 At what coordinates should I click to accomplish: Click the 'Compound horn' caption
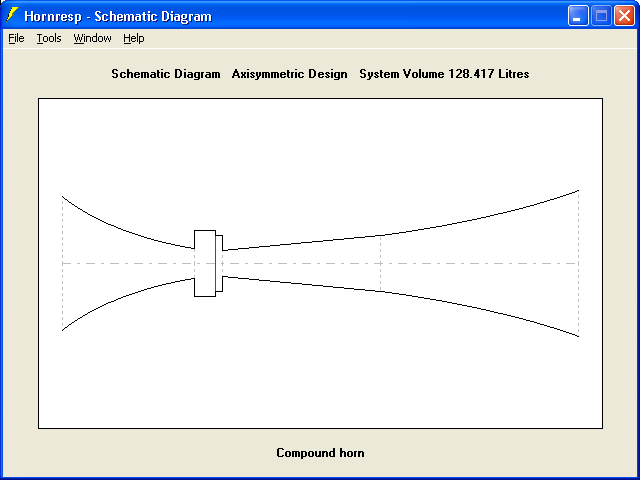click(320, 453)
